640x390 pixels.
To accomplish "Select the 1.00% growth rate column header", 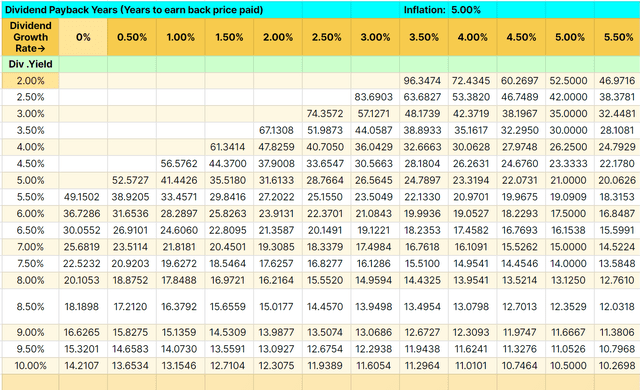I will [180, 37].
